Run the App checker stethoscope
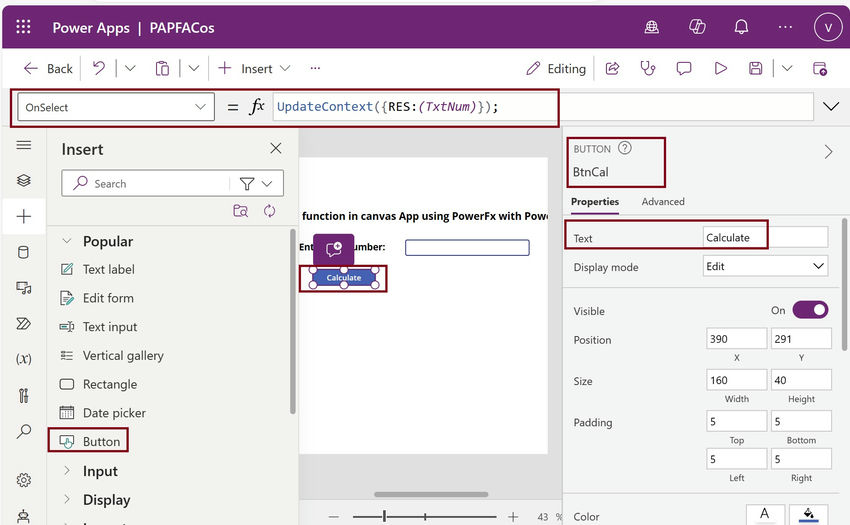 [x=648, y=68]
